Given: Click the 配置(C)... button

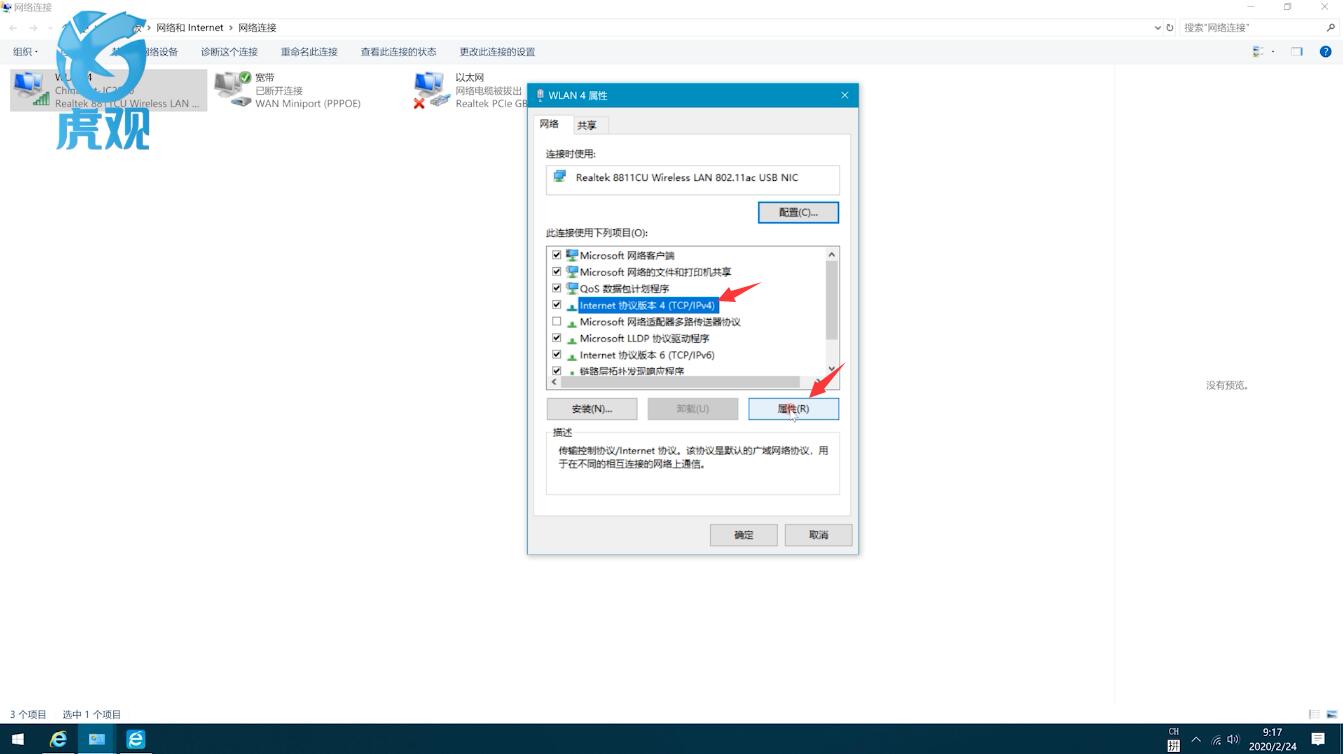Looking at the screenshot, I should pyautogui.click(x=798, y=212).
